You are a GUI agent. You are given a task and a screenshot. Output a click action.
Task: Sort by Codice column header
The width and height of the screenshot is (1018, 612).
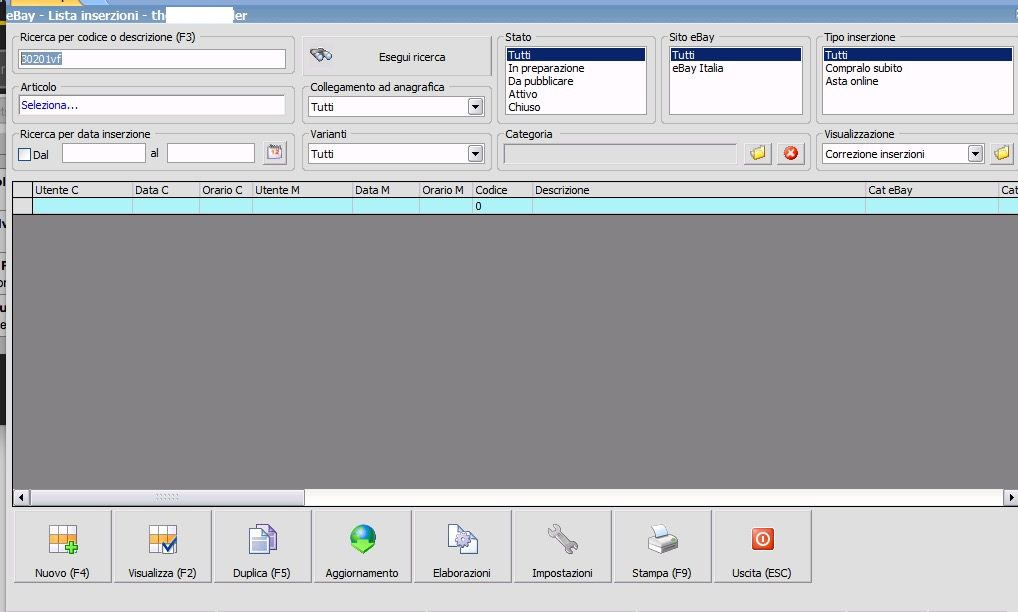pos(503,190)
